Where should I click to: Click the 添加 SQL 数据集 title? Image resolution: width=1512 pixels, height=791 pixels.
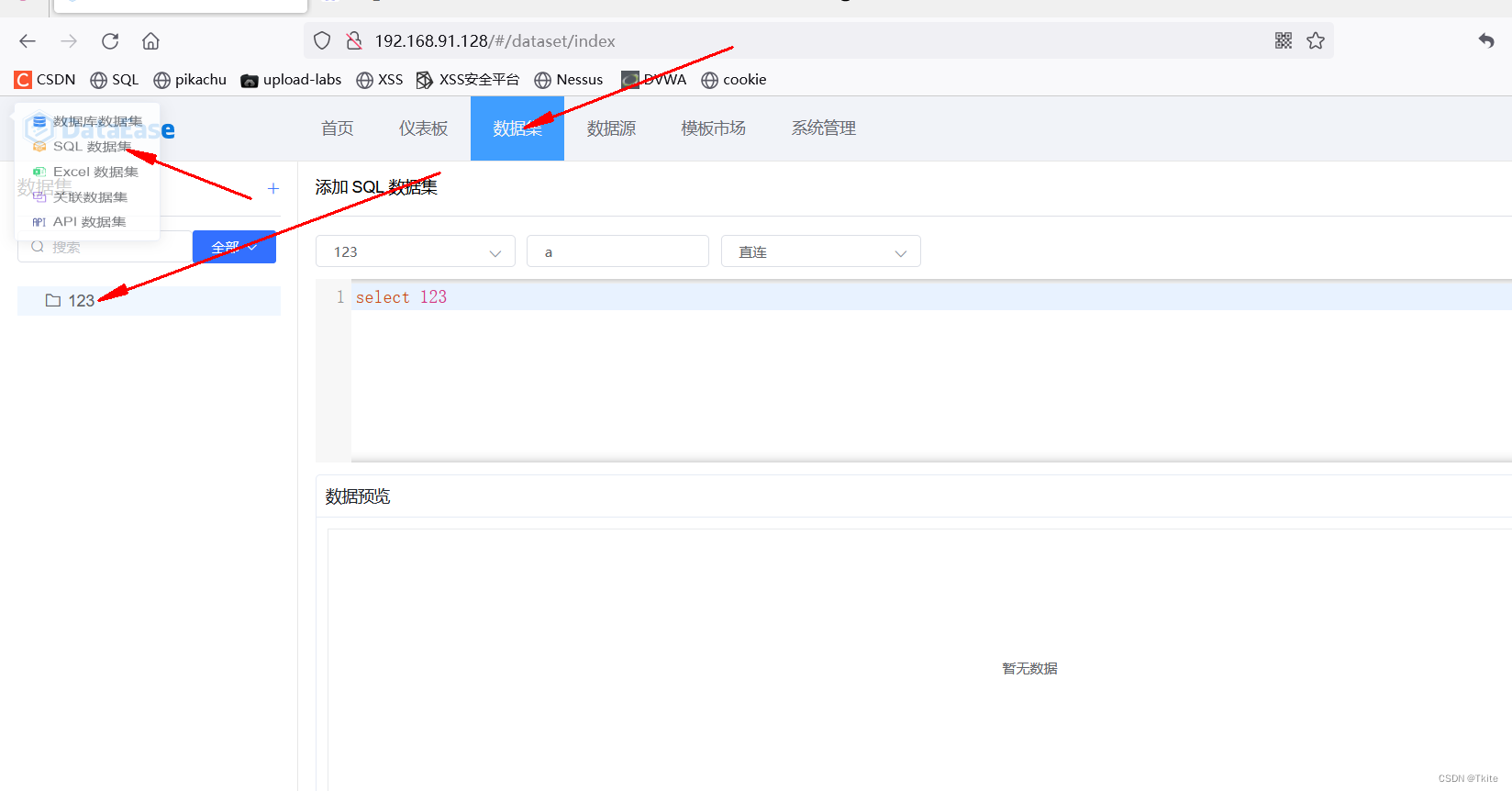point(376,187)
